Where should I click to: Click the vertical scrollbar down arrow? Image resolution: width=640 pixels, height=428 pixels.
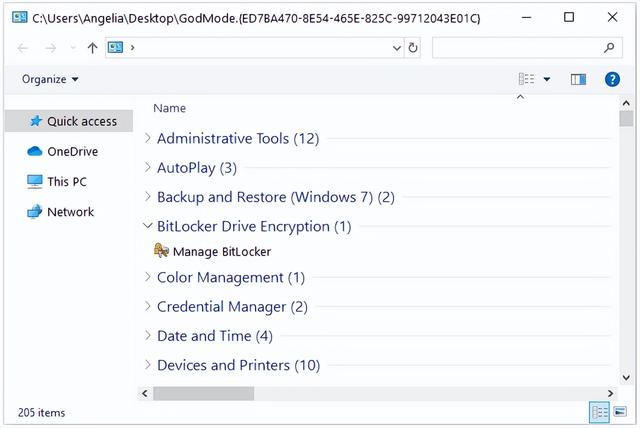(626, 378)
